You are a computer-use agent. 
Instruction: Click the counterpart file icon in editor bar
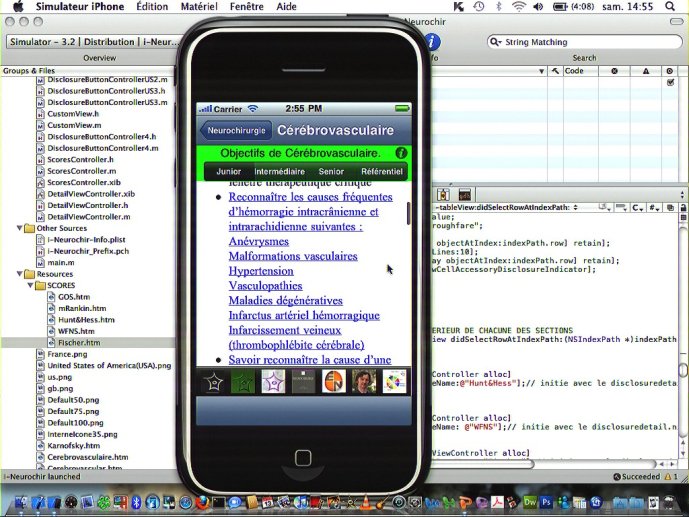point(671,207)
